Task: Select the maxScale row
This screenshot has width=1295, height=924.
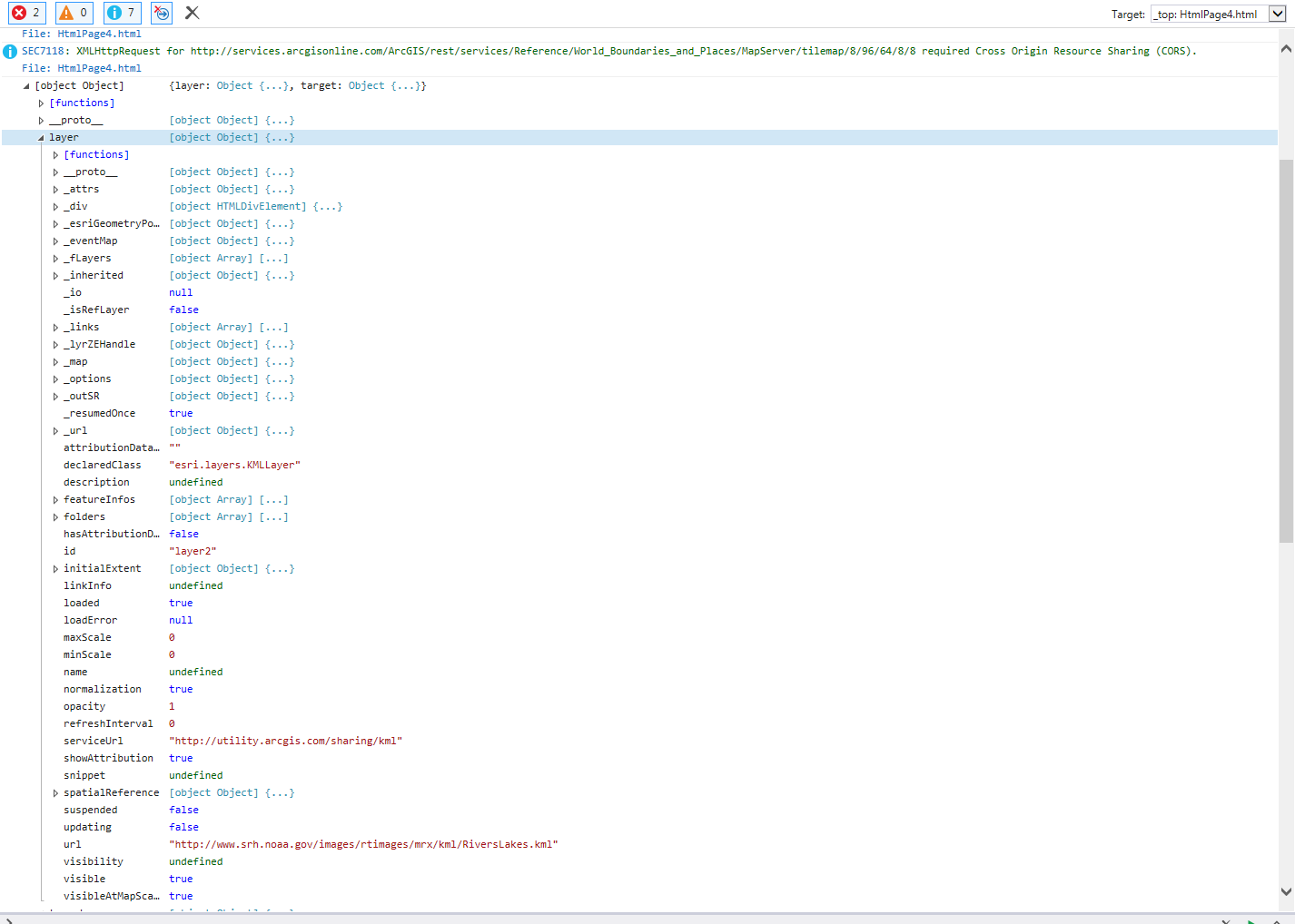Action: [x=639, y=637]
